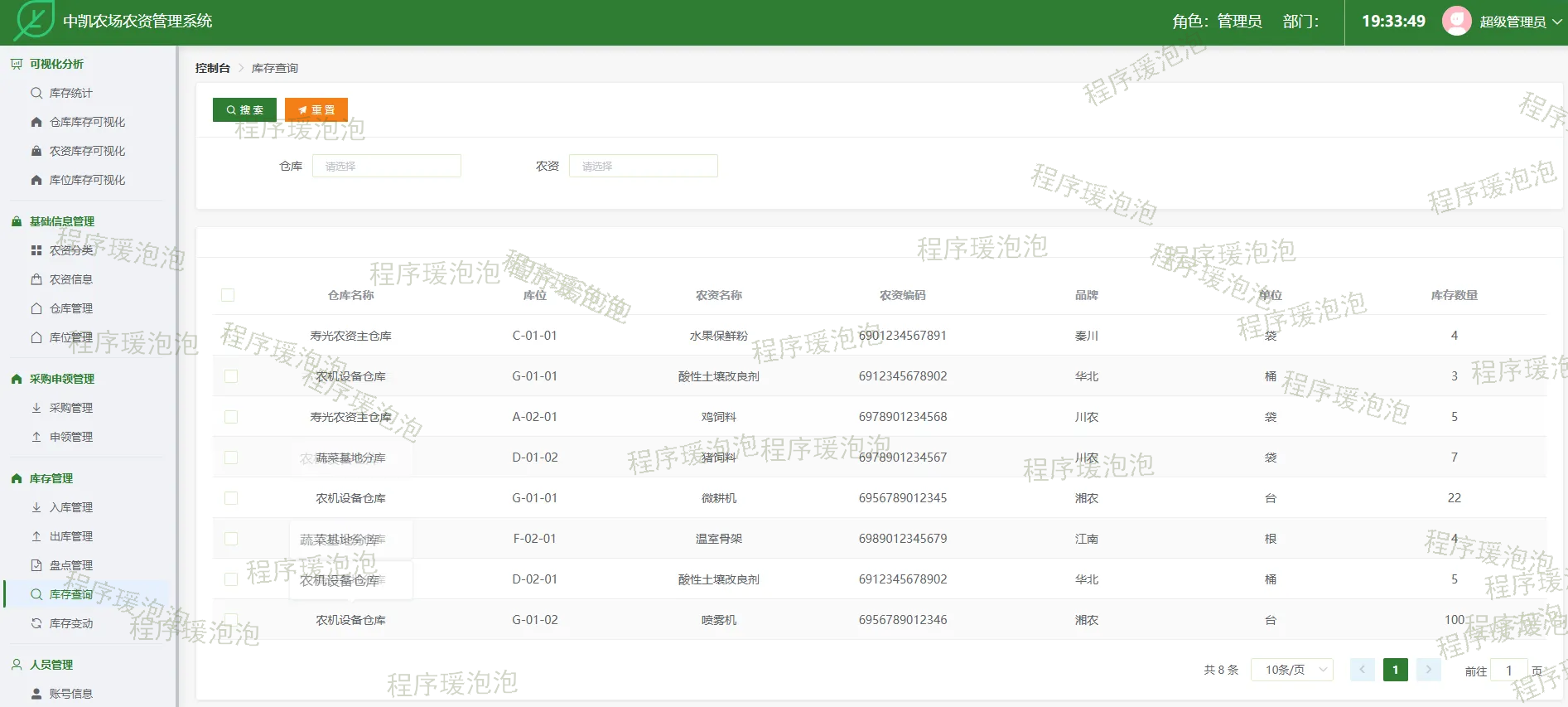The width and height of the screenshot is (1568, 707).
Task: Click the 基础信息管理 lock icon
Action: pyautogui.click(x=17, y=221)
